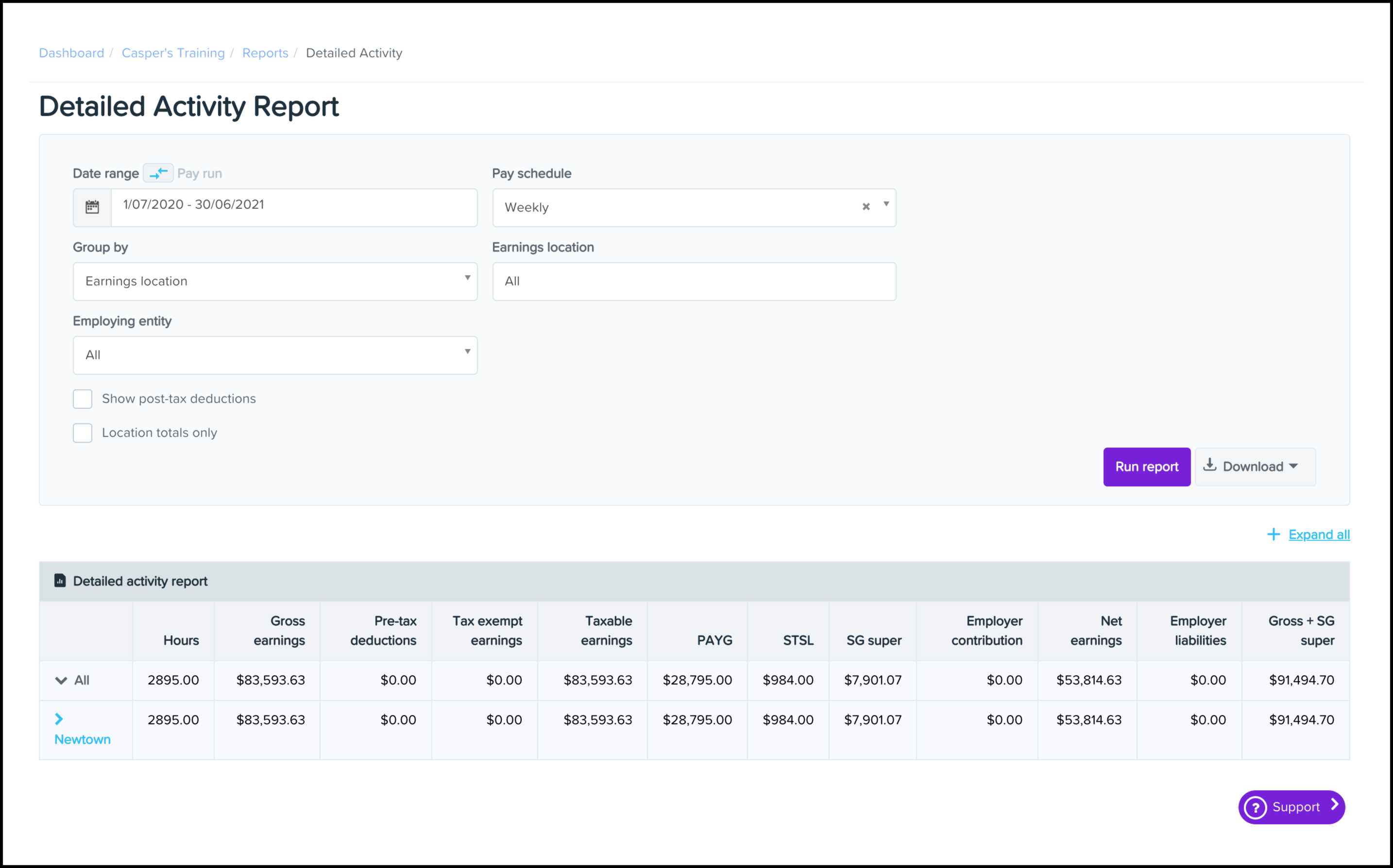Expand the Newtown row chevron
This screenshot has height=868, width=1393.
coord(59,719)
